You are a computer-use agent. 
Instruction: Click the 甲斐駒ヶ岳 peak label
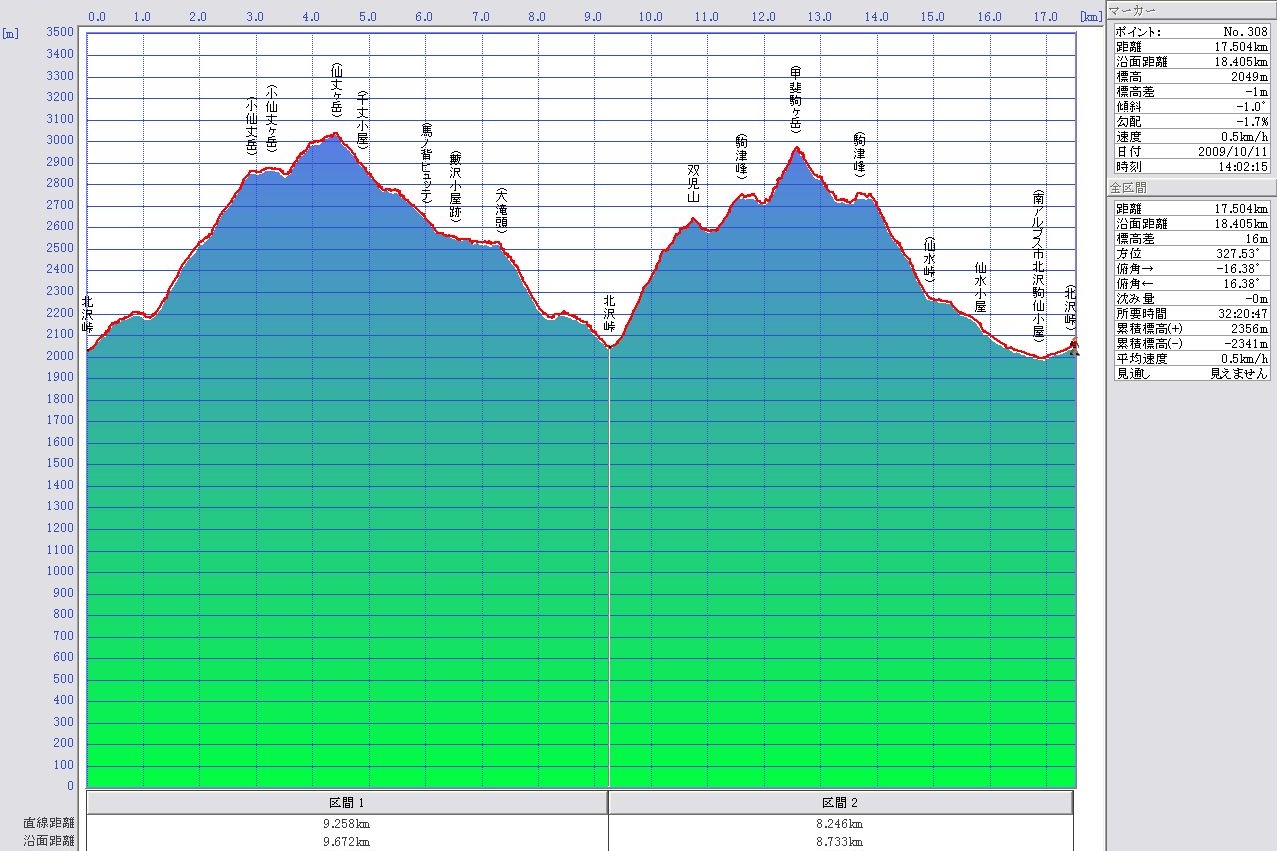tap(796, 100)
